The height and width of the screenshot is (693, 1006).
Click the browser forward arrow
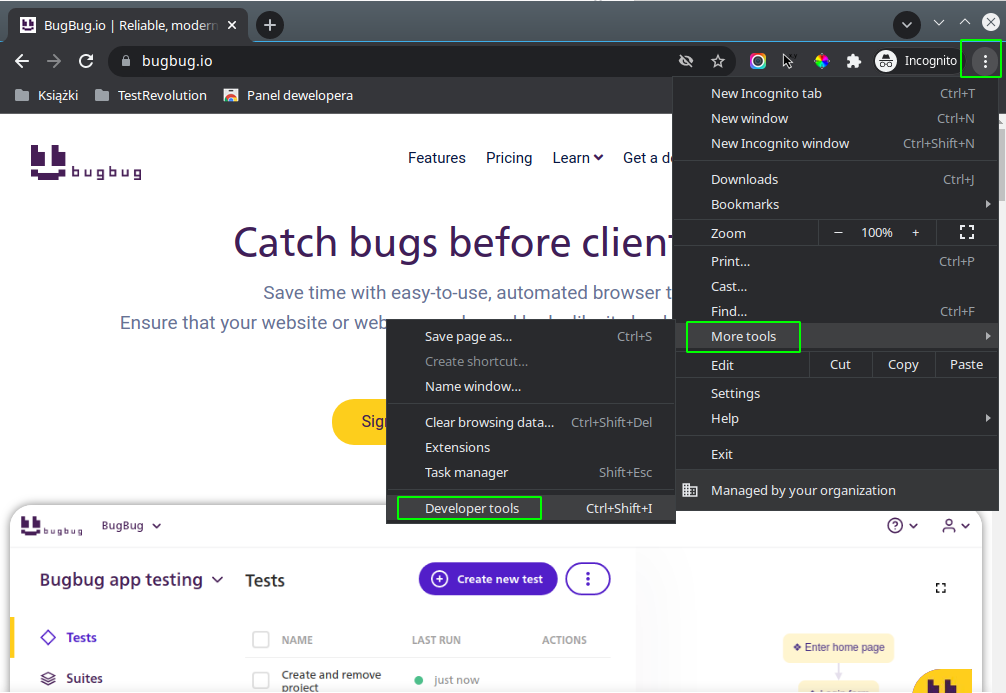coord(54,61)
